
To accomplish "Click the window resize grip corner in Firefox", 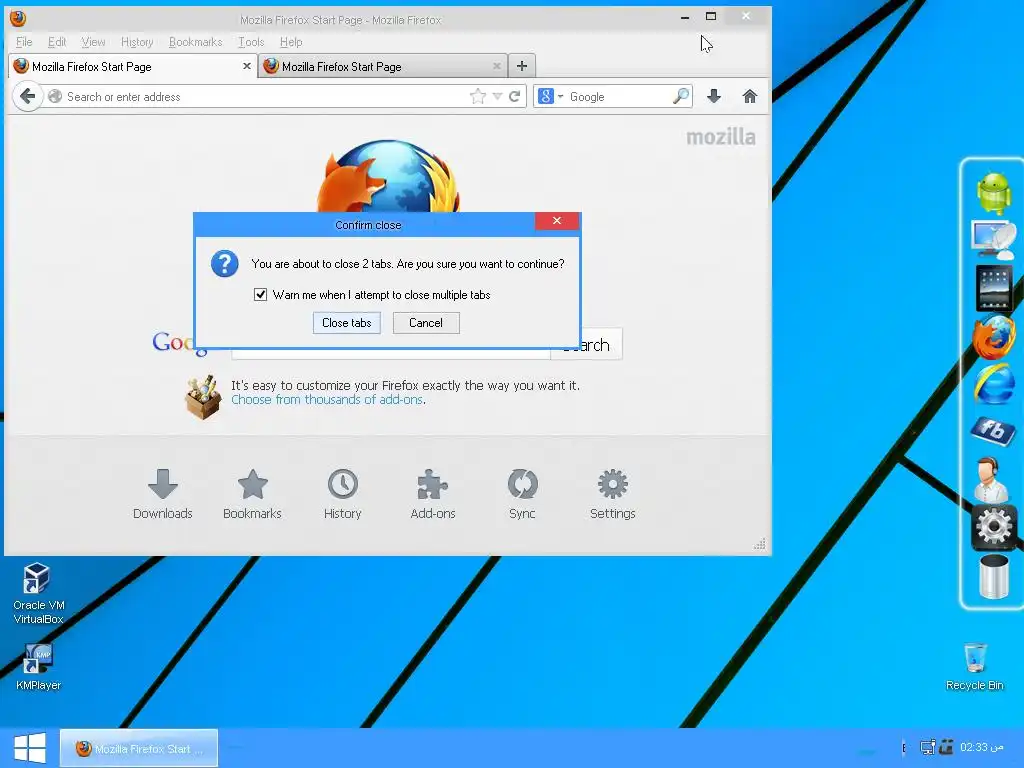I will click(x=760, y=544).
